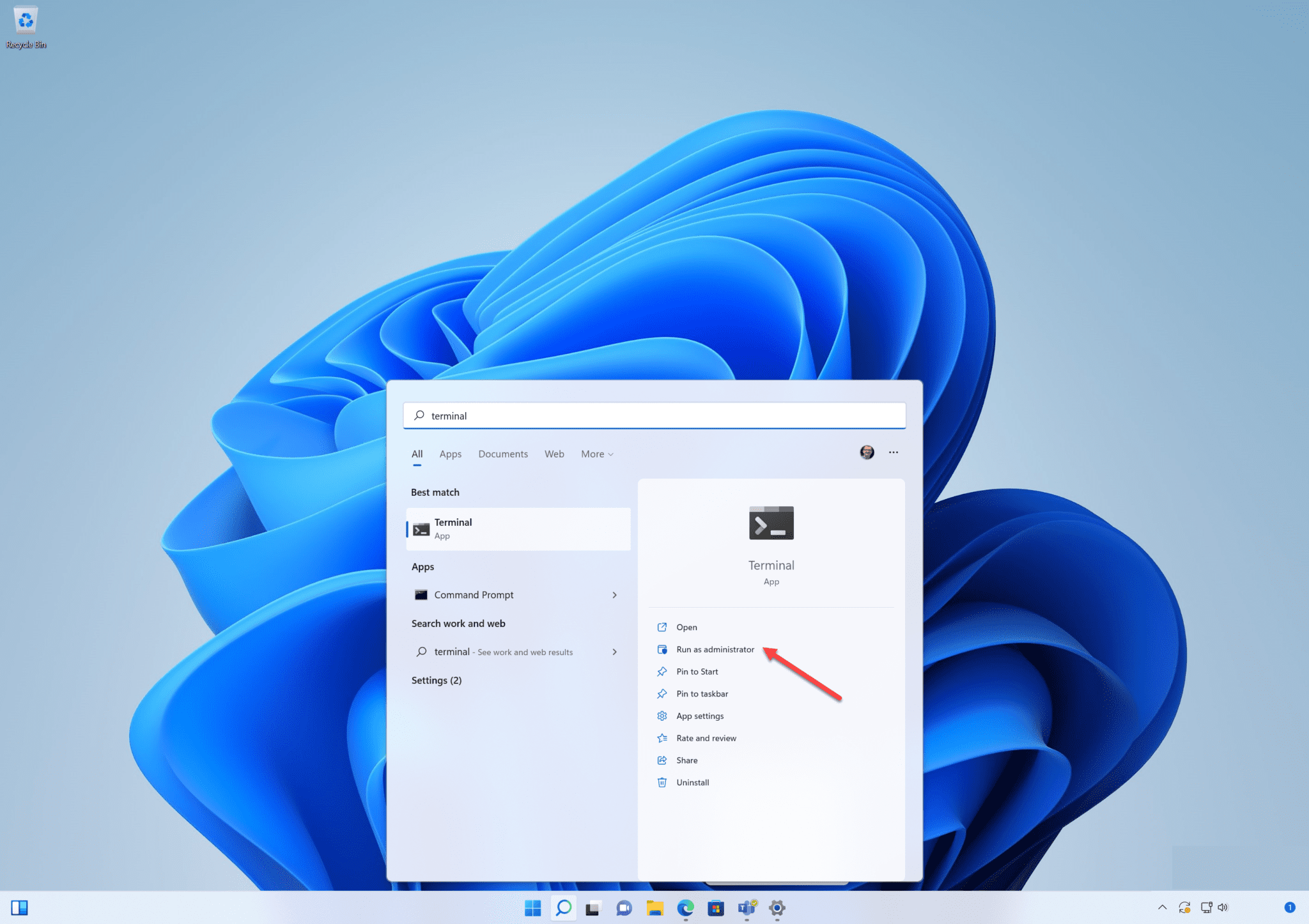Switch to the Apps search tab
Viewport: 1309px width, 924px height.
(x=450, y=454)
